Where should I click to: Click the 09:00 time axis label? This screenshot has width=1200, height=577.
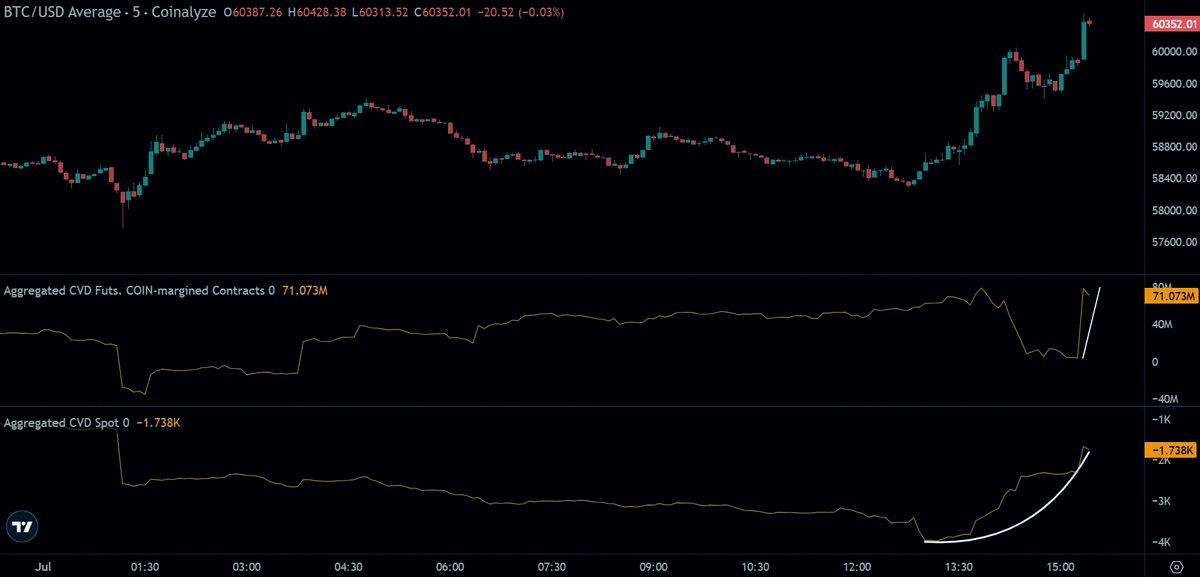(654, 566)
